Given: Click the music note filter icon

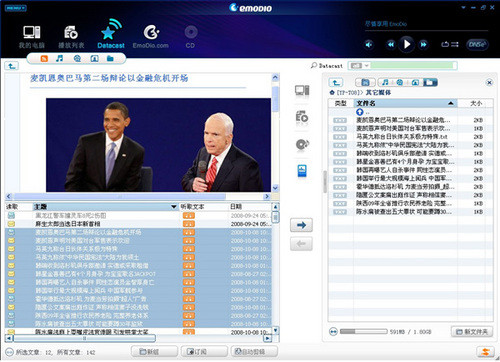Looking at the screenshot, I should [60, 59].
